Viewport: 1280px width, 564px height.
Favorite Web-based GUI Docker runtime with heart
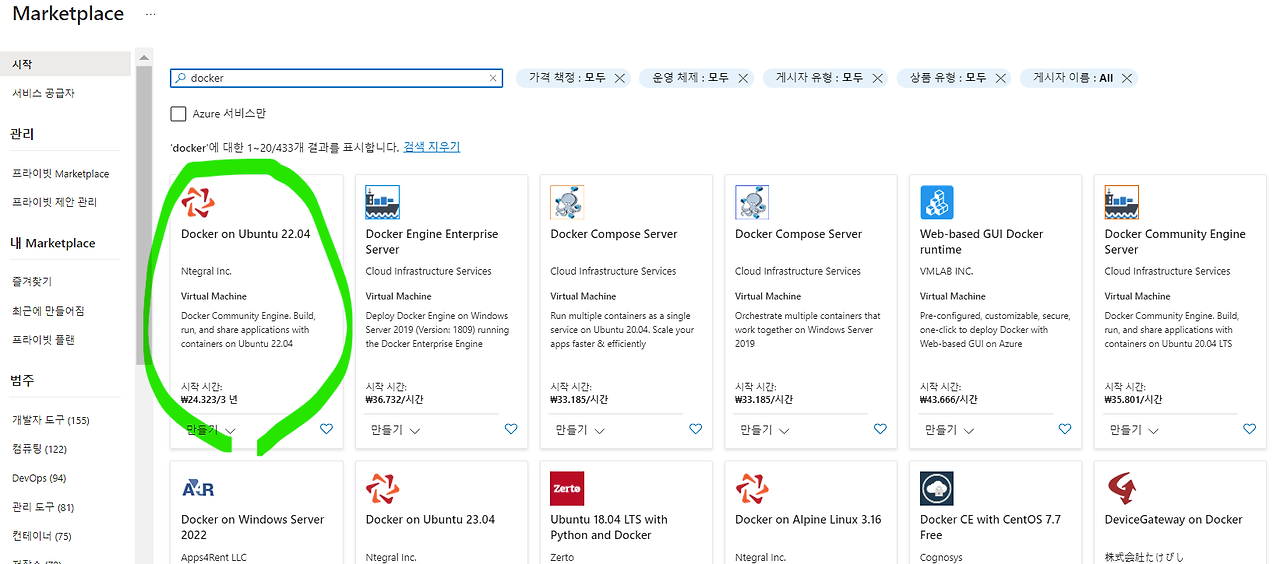pyautogui.click(x=1065, y=429)
